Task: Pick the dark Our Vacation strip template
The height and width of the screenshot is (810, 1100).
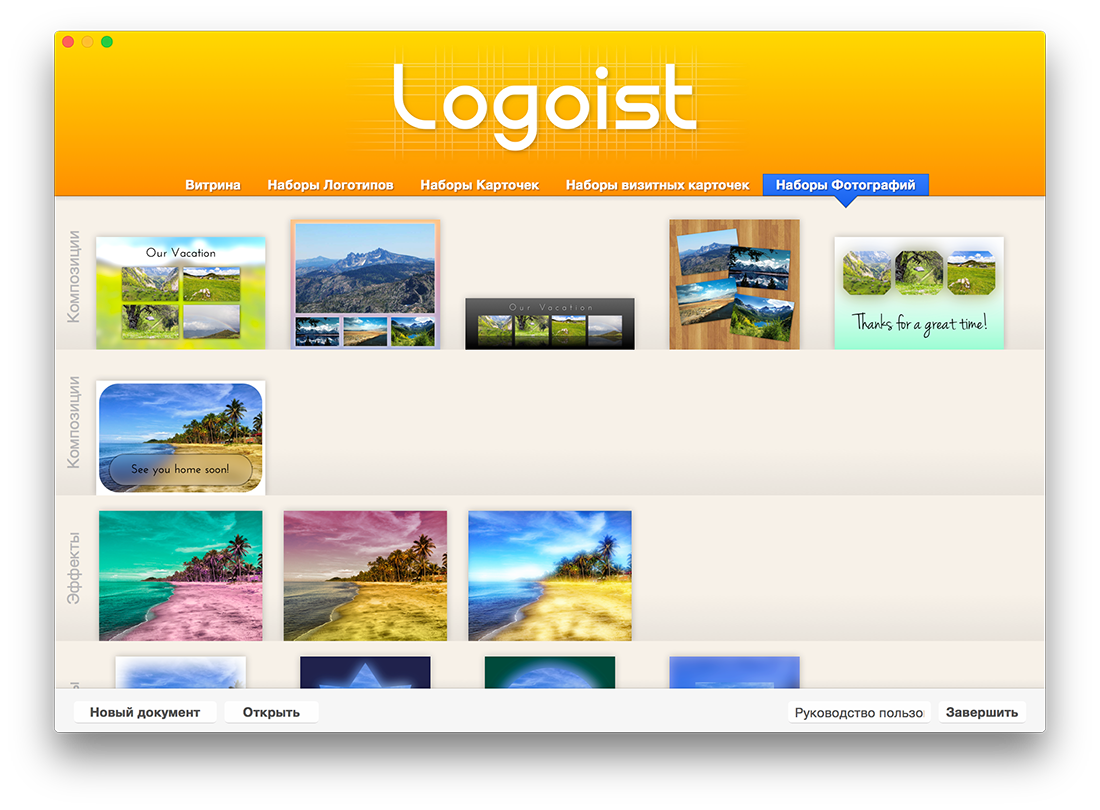Action: point(550,323)
